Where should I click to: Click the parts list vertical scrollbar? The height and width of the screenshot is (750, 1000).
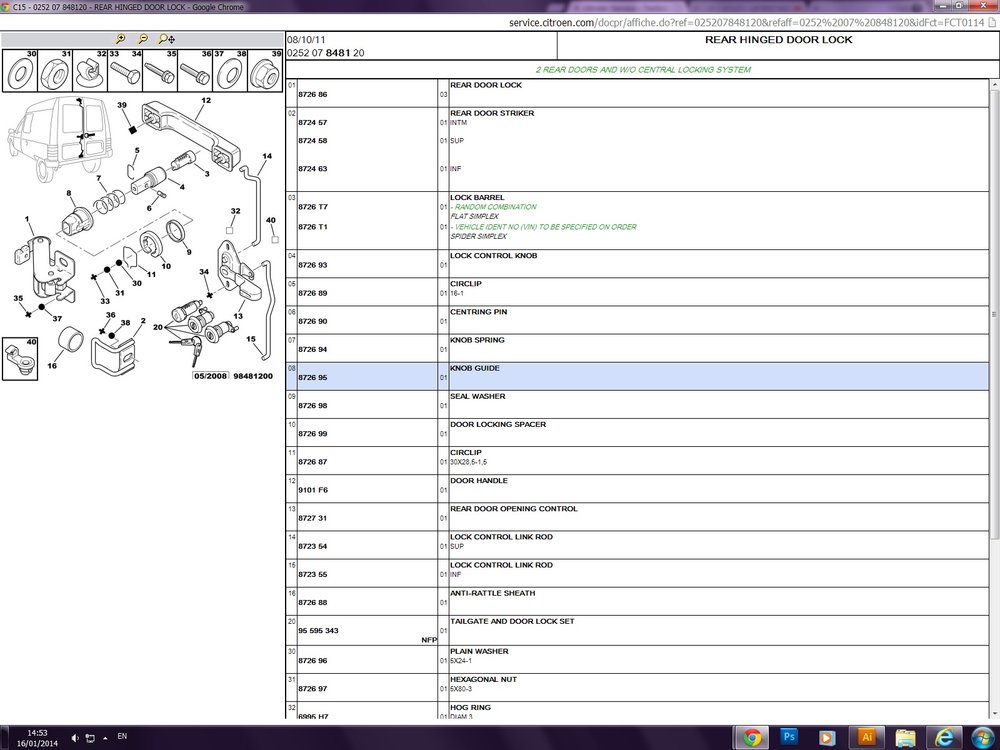click(x=994, y=398)
